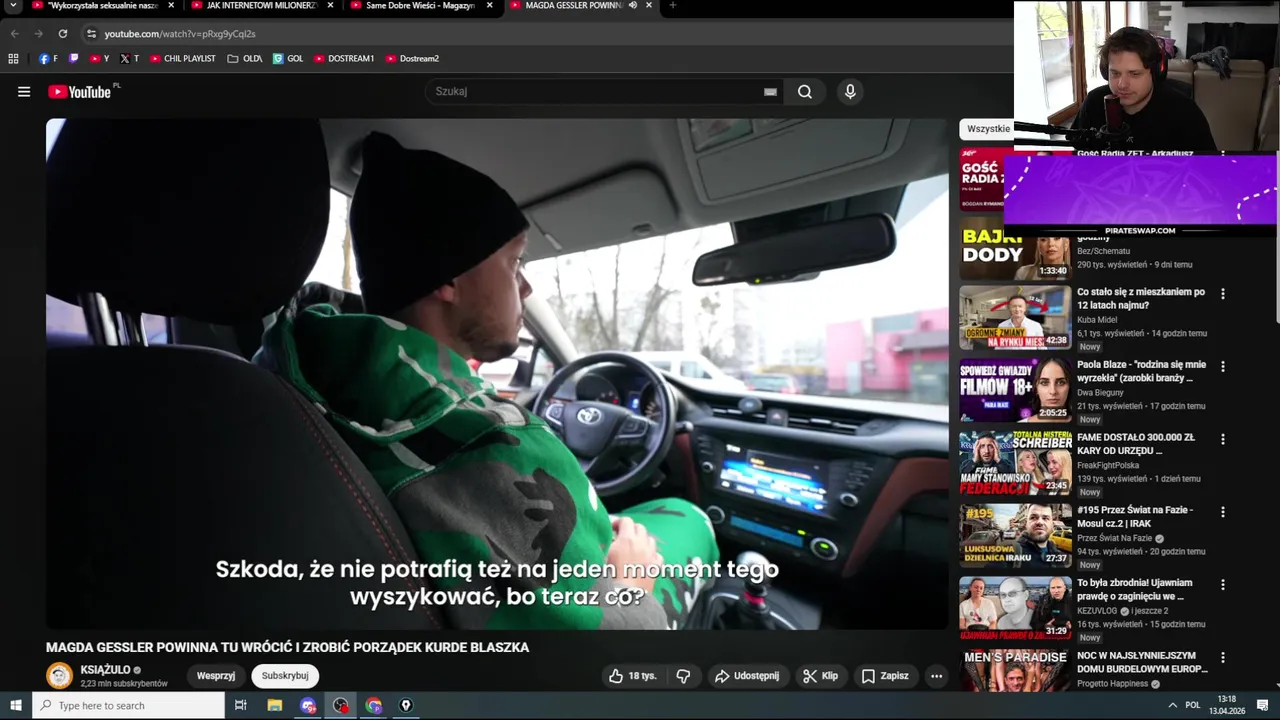1280x720 pixels.
Task: Open the CHIL PLAYLIST bookmark
Action: coord(182,59)
